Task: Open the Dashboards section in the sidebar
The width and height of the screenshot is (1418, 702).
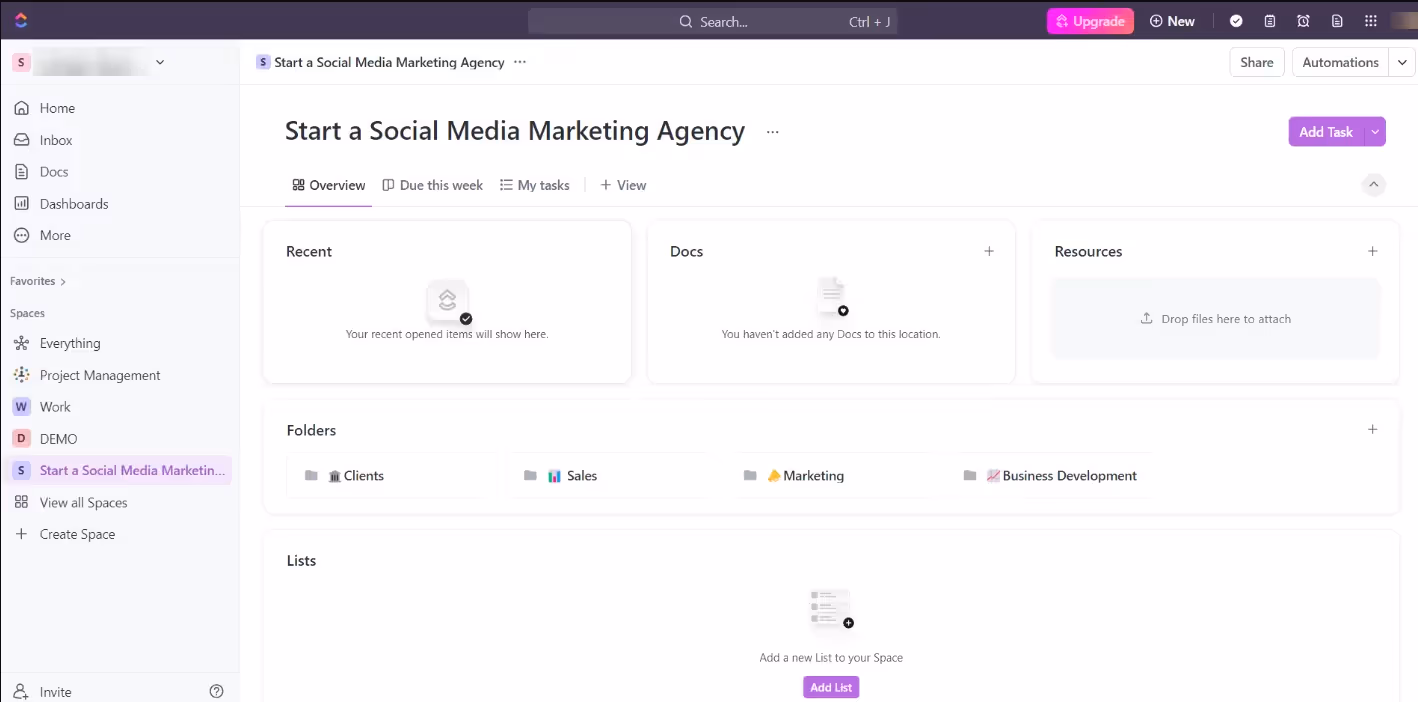Action: 73,203
